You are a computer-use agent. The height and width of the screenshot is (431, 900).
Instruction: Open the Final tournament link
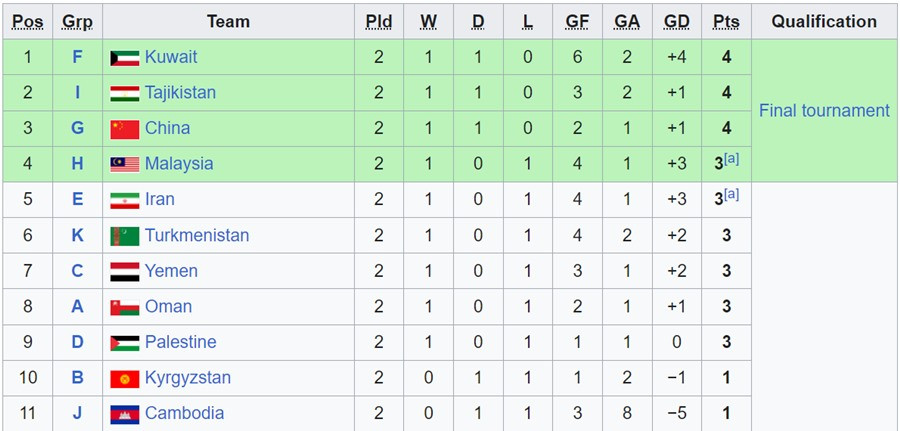(x=824, y=110)
